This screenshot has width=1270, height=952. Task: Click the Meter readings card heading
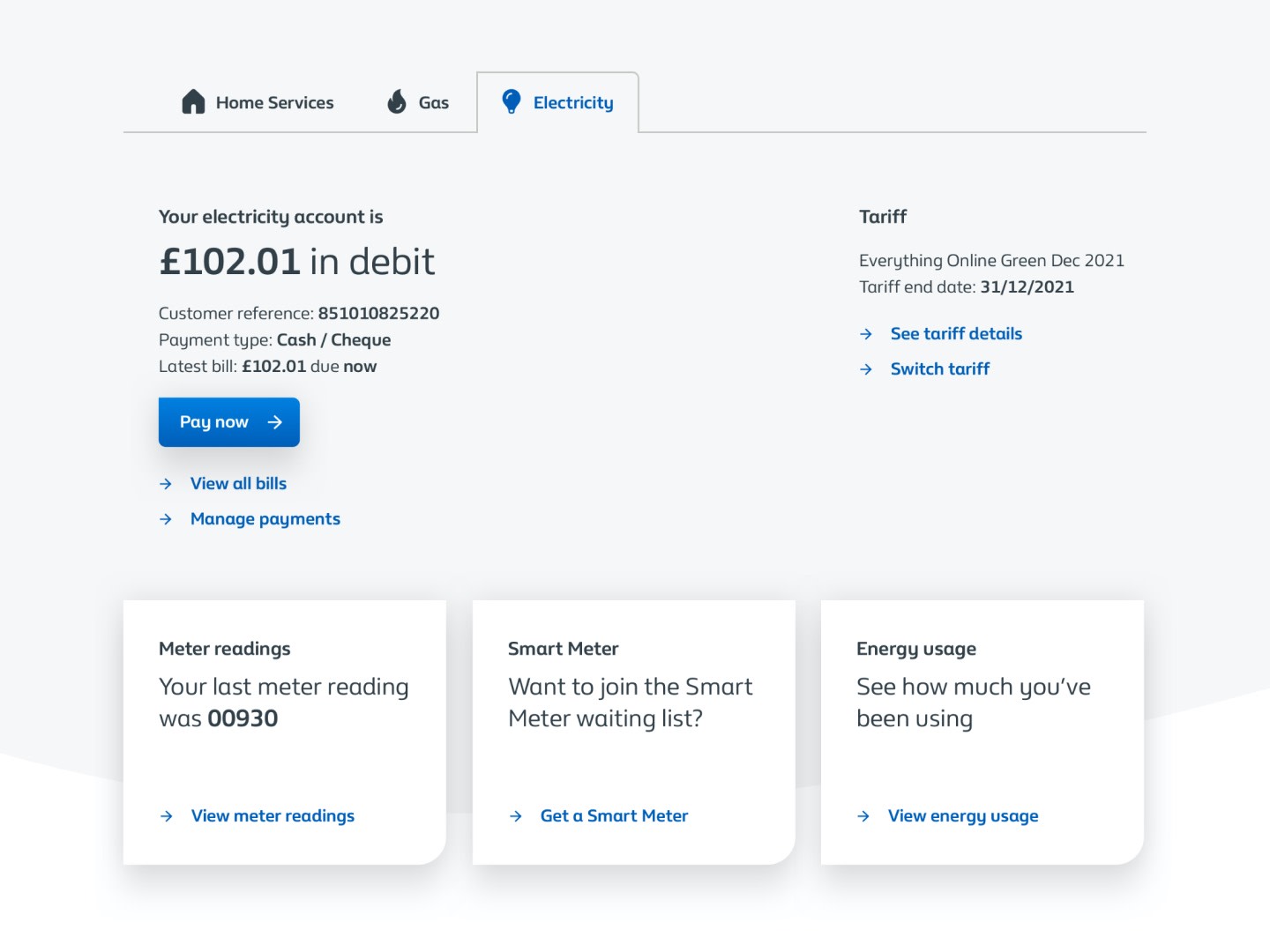[x=224, y=649]
